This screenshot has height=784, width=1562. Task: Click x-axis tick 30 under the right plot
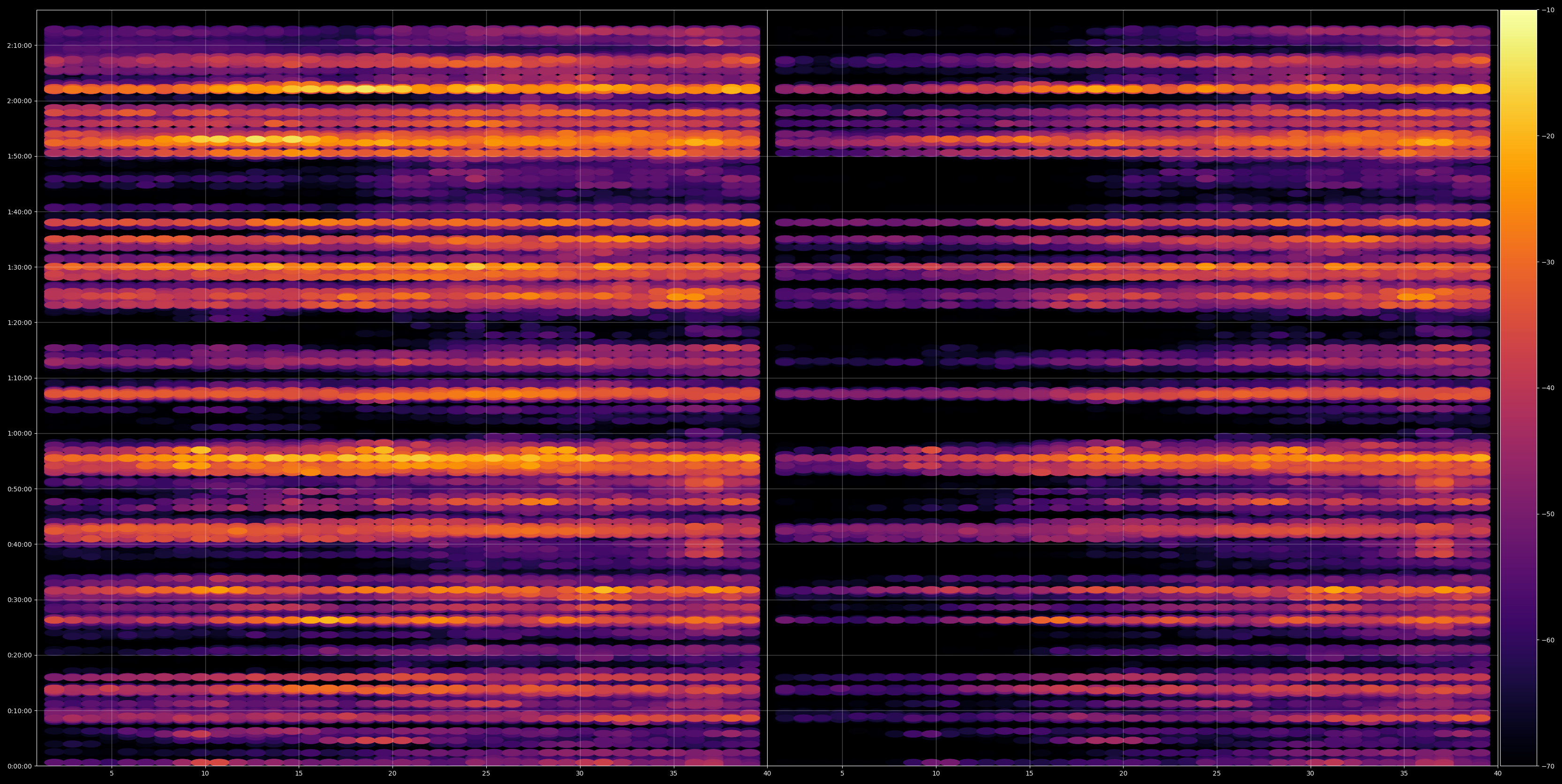point(1310,774)
